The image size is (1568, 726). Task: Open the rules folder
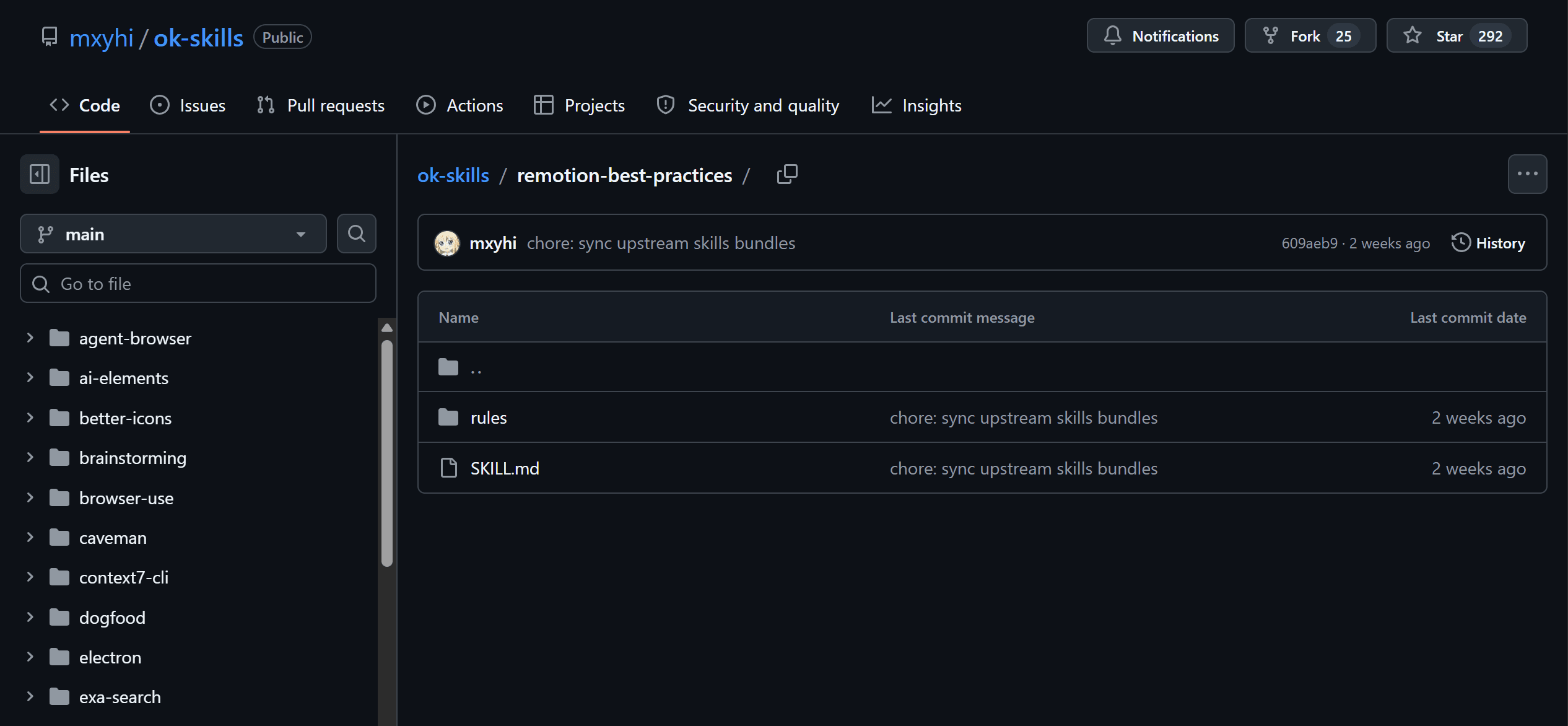488,418
